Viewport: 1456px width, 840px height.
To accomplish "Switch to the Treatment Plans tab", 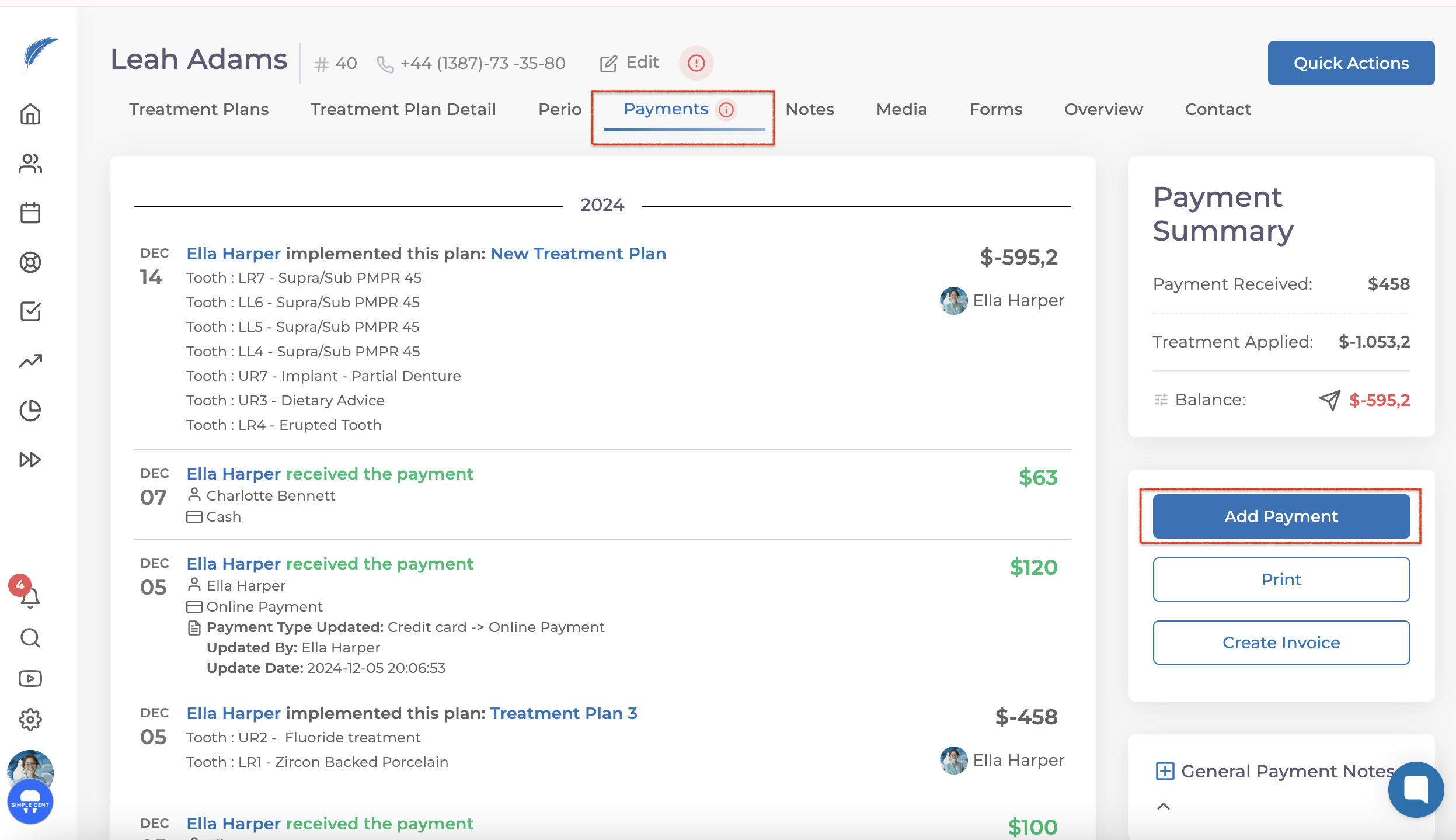I will point(198,109).
